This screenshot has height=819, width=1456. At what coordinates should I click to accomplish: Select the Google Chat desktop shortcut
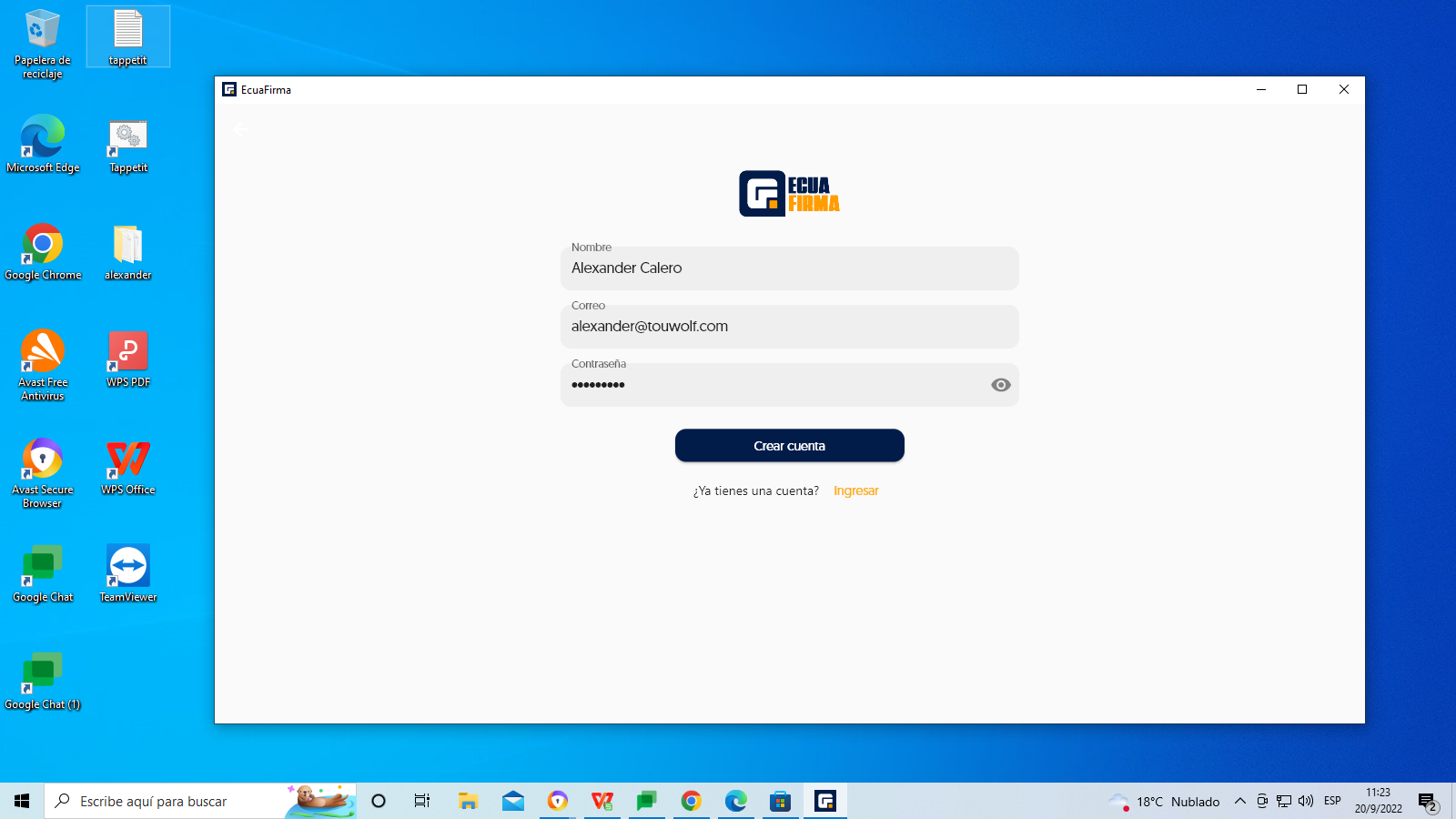tap(43, 574)
